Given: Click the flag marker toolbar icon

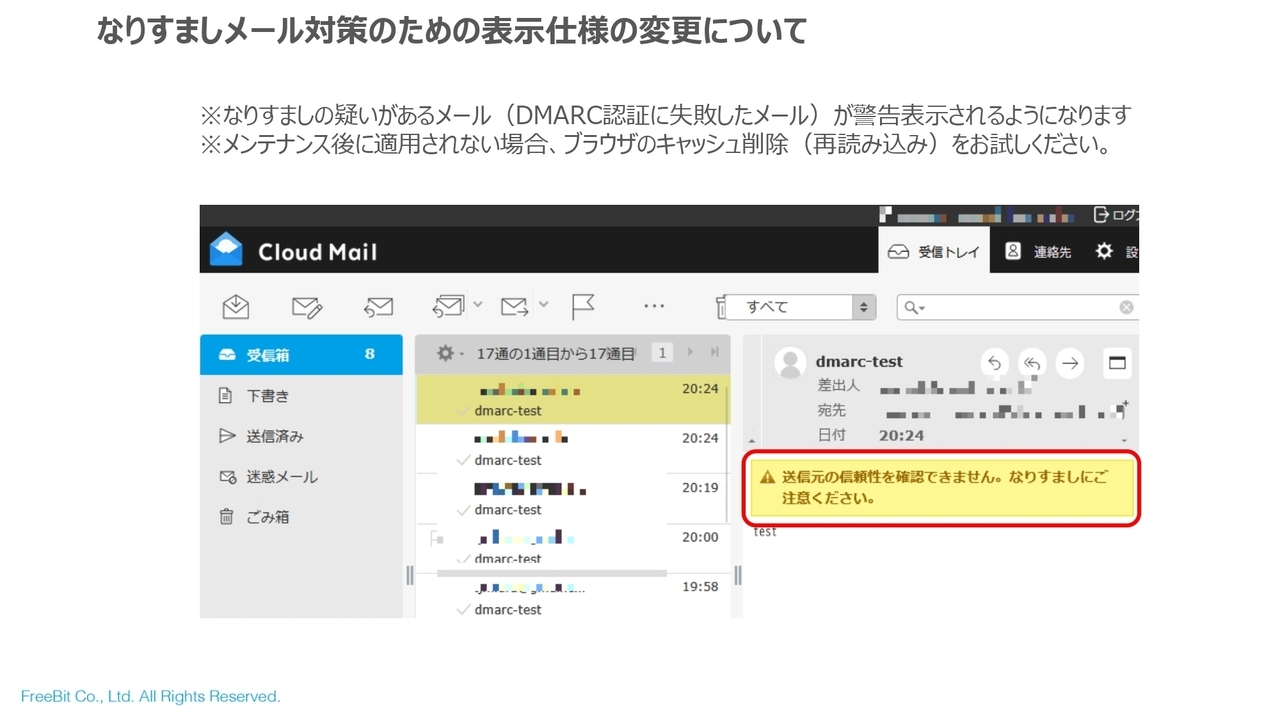Looking at the screenshot, I should tap(583, 307).
